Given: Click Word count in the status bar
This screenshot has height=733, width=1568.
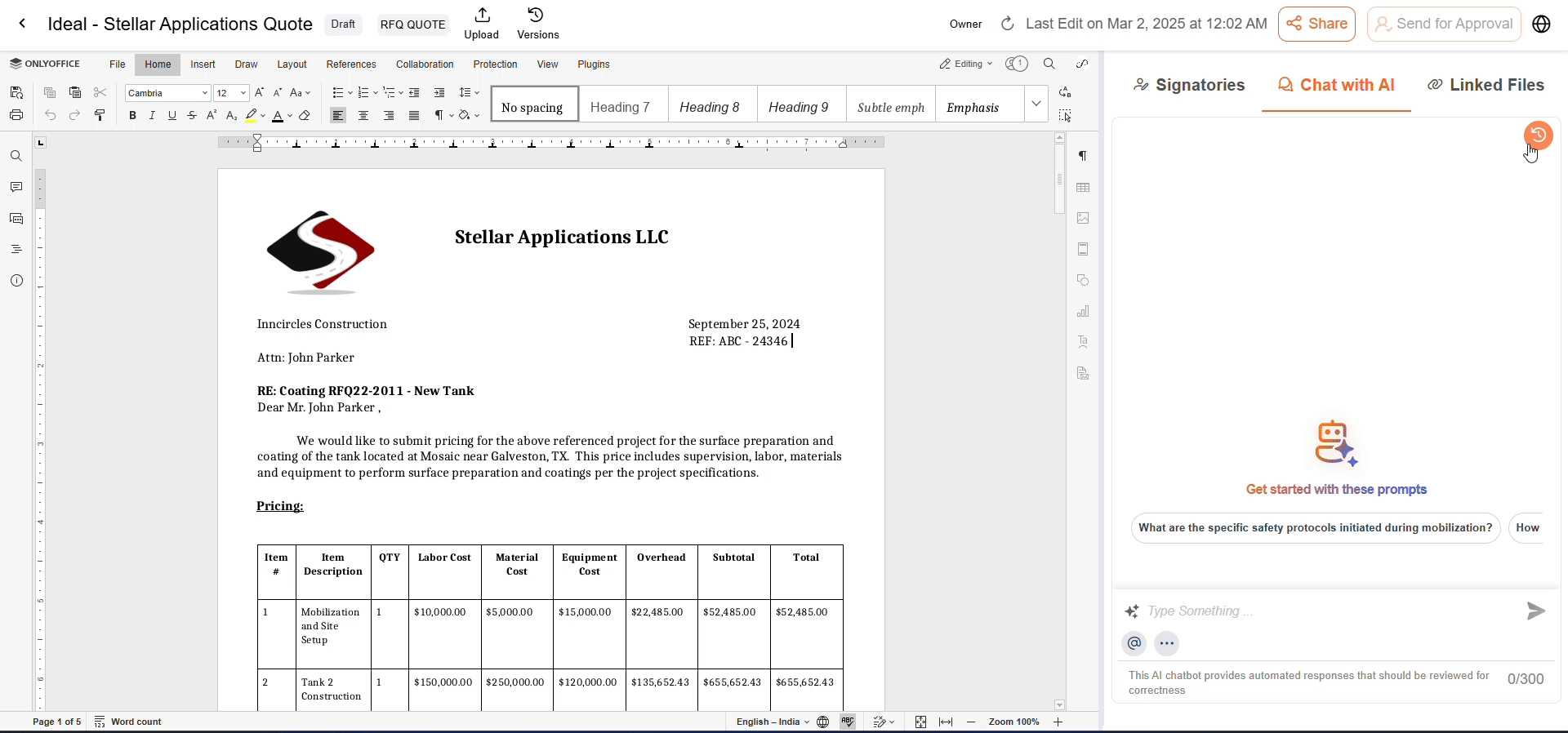Looking at the screenshot, I should [128, 722].
